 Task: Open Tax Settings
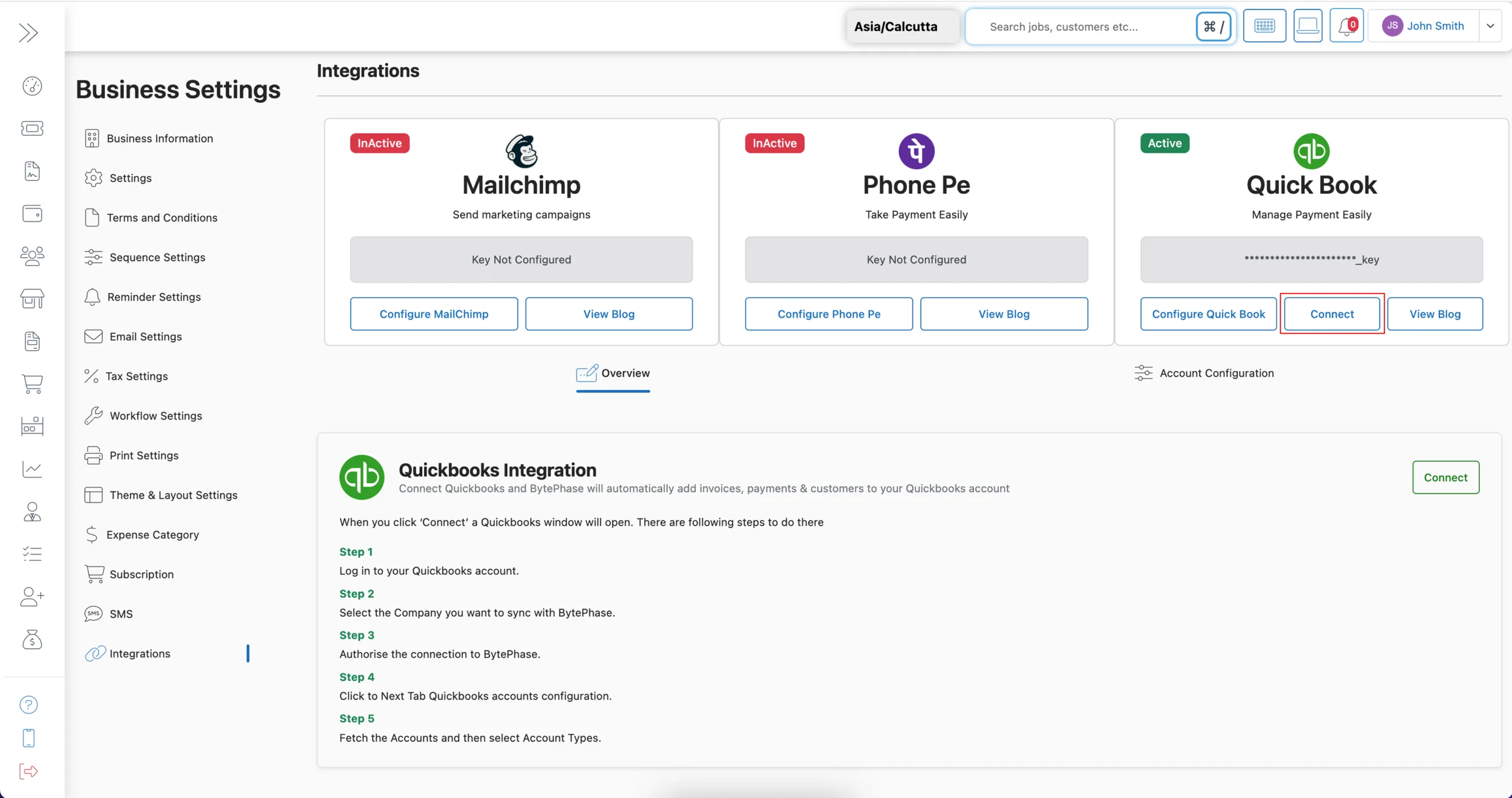(x=126, y=376)
